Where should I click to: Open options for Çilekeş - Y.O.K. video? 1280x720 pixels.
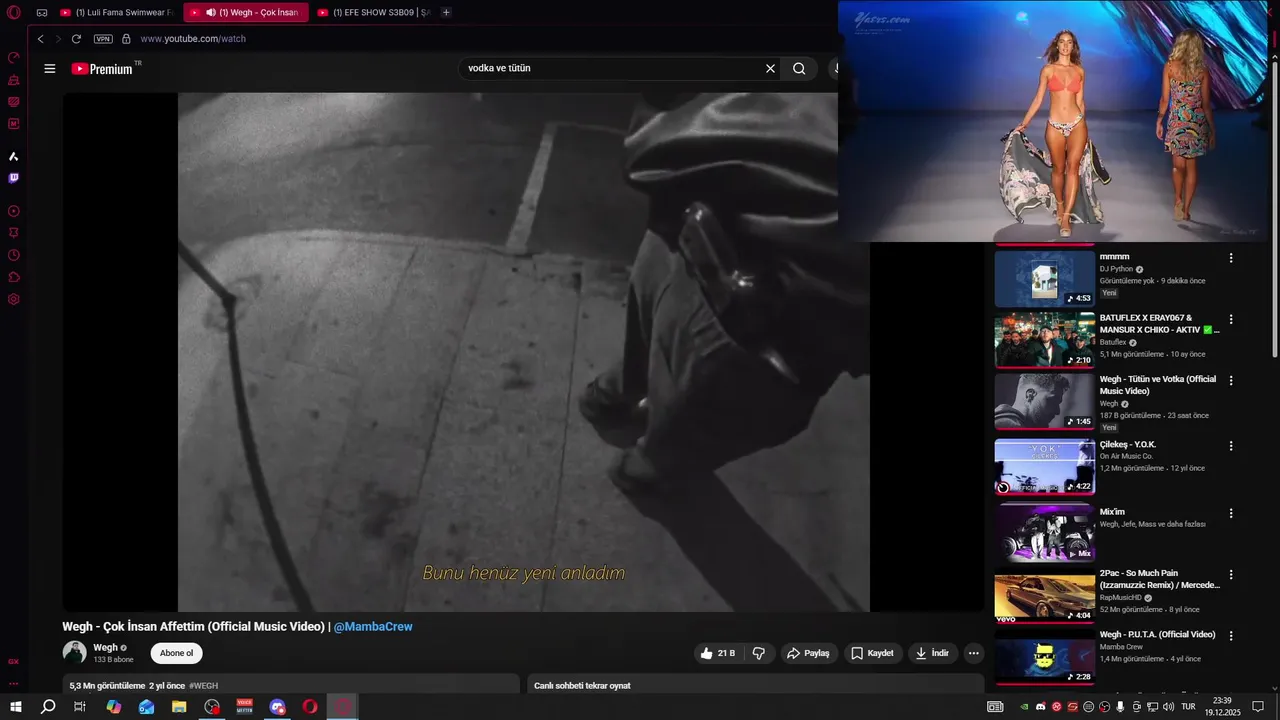[x=1231, y=446]
